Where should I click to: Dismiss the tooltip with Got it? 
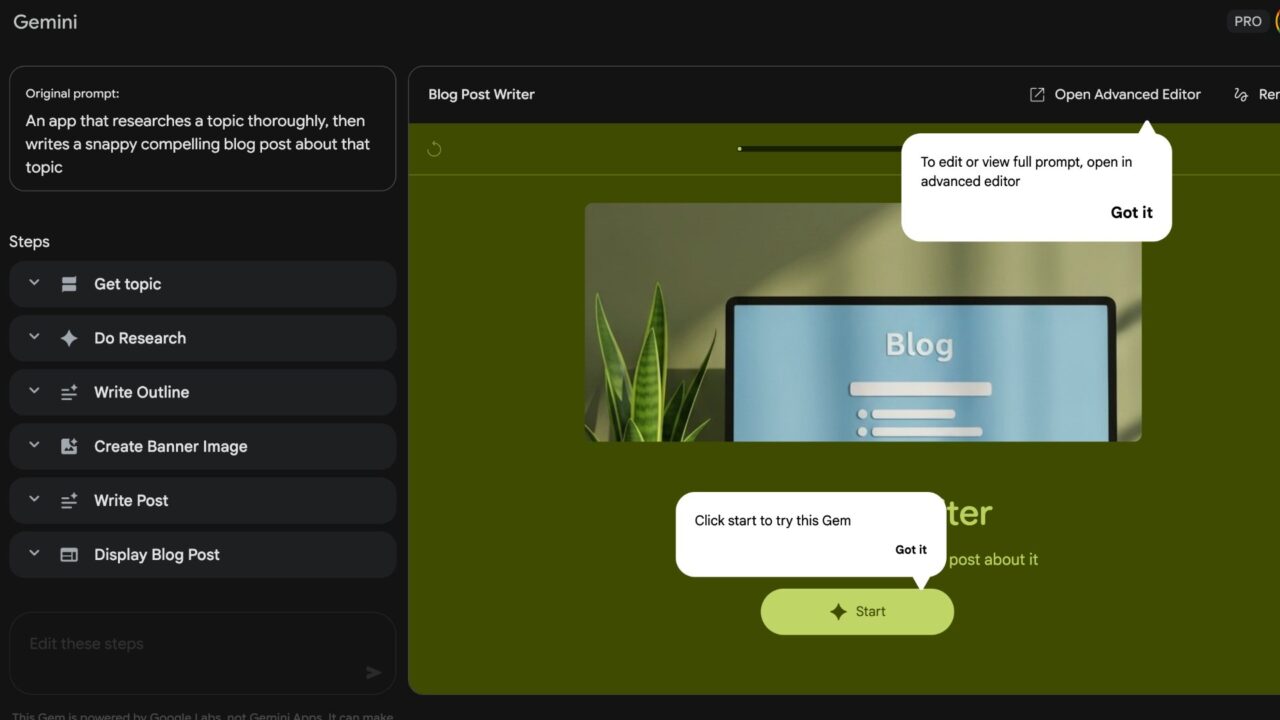[x=1131, y=212]
